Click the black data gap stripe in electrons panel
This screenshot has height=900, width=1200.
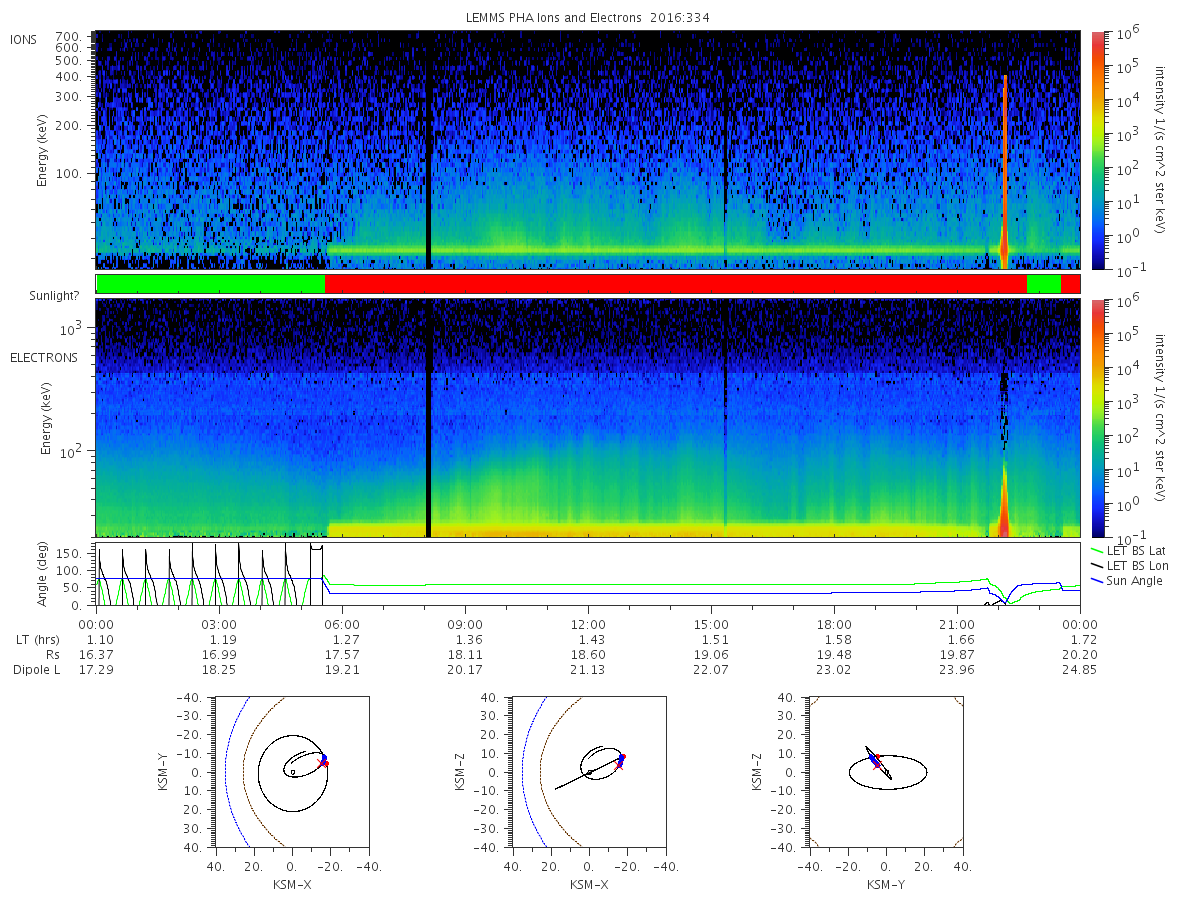(x=428, y=417)
